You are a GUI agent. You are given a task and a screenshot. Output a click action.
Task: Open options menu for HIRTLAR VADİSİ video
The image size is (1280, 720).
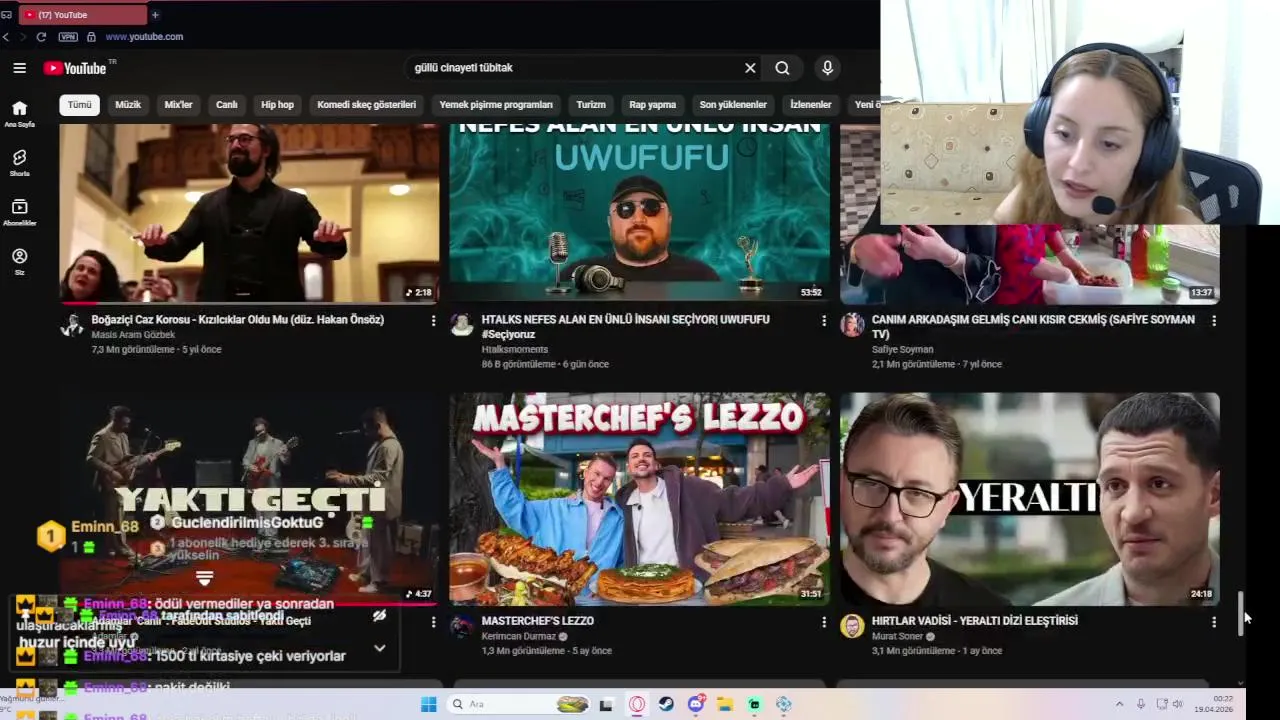[1214, 622]
